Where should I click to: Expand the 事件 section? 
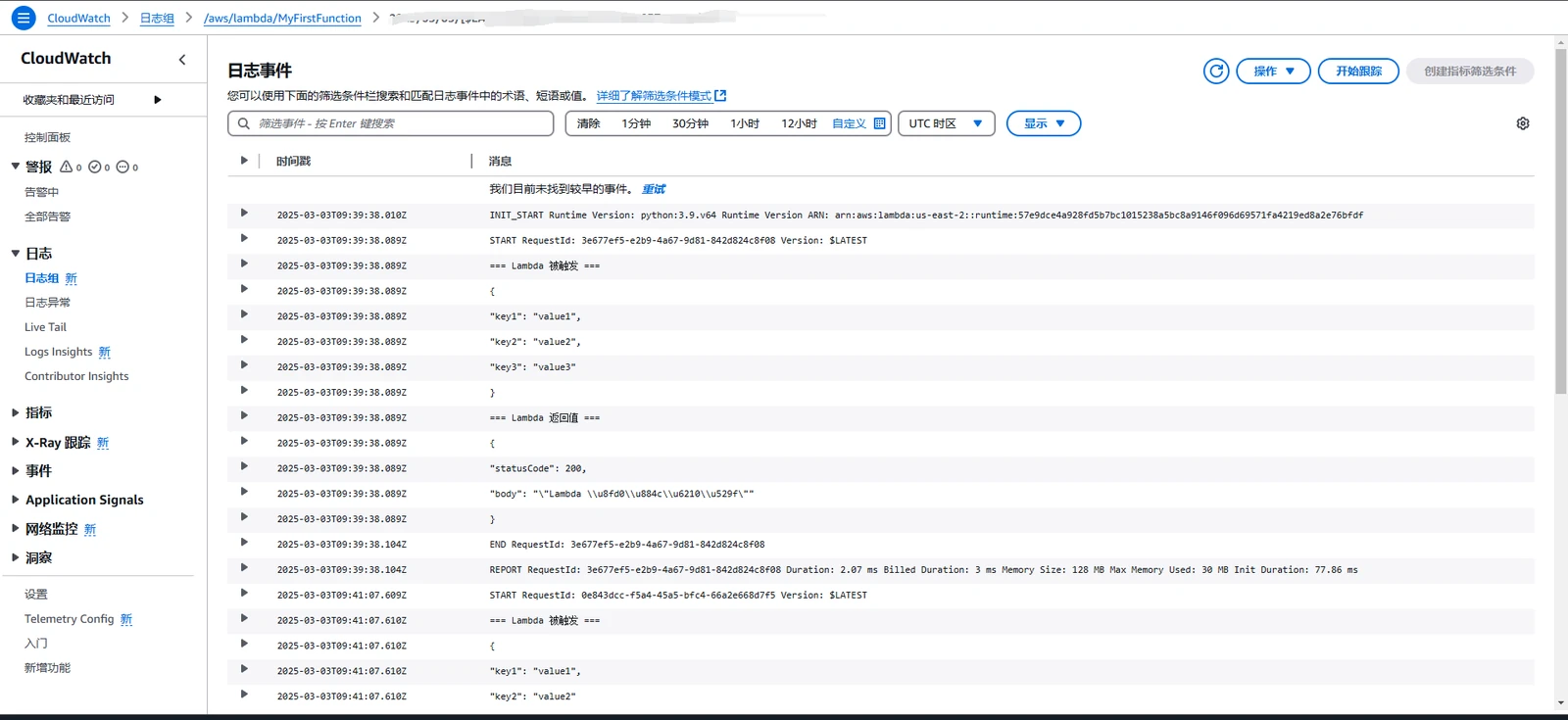point(16,470)
